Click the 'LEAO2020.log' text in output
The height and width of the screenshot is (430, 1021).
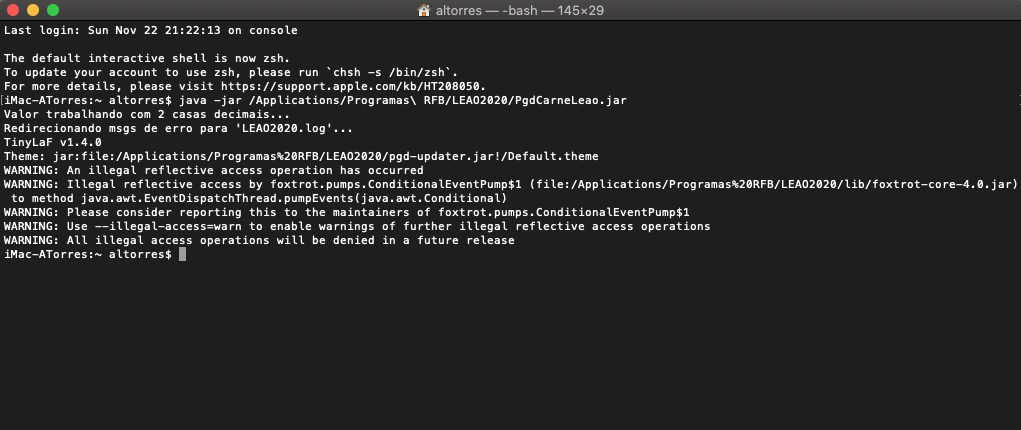coord(281,128)
